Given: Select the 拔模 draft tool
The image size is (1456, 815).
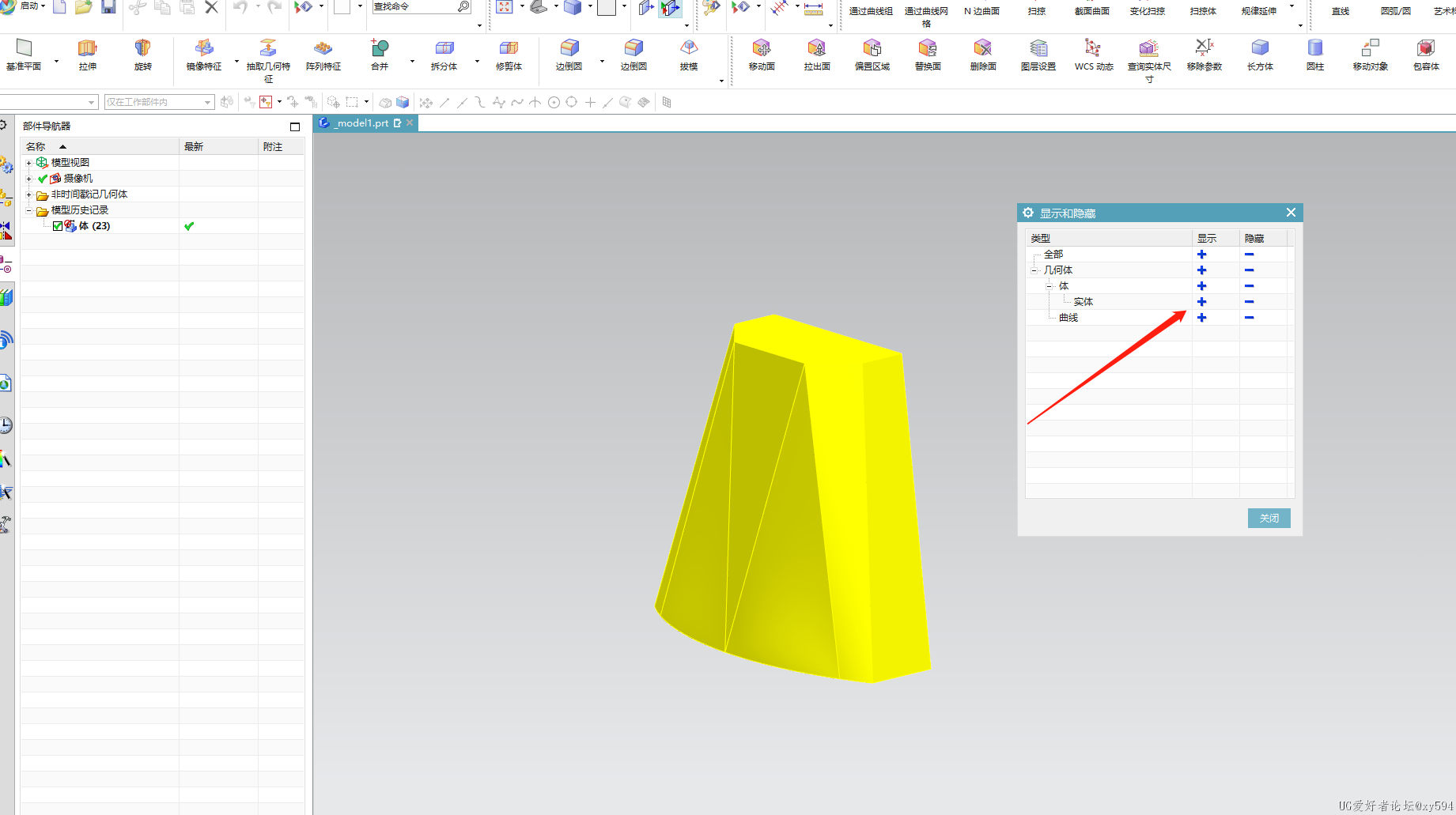Looking at the screenshot, I should (x=689, y=55).
